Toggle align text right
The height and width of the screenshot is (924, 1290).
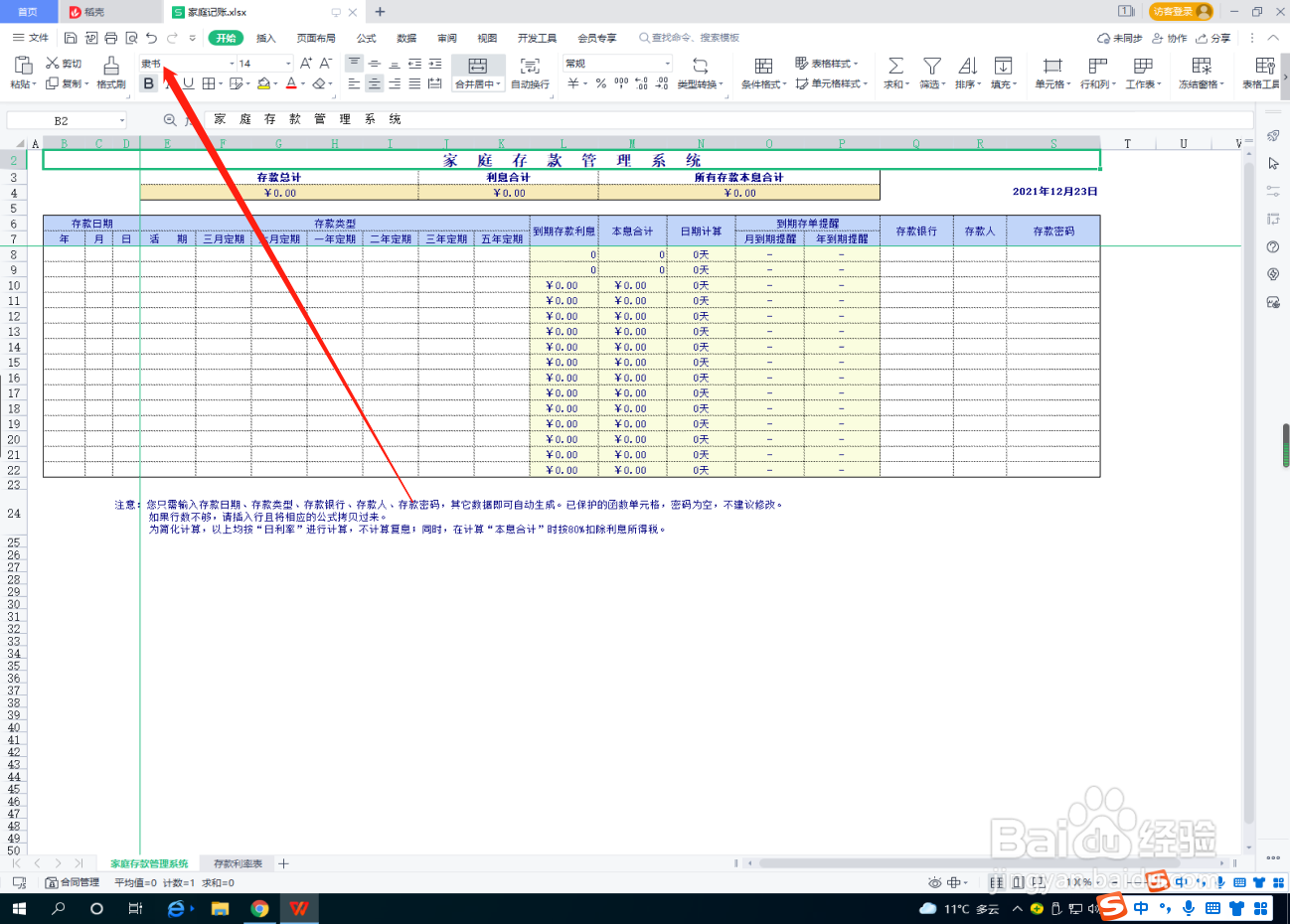point(395,84)
